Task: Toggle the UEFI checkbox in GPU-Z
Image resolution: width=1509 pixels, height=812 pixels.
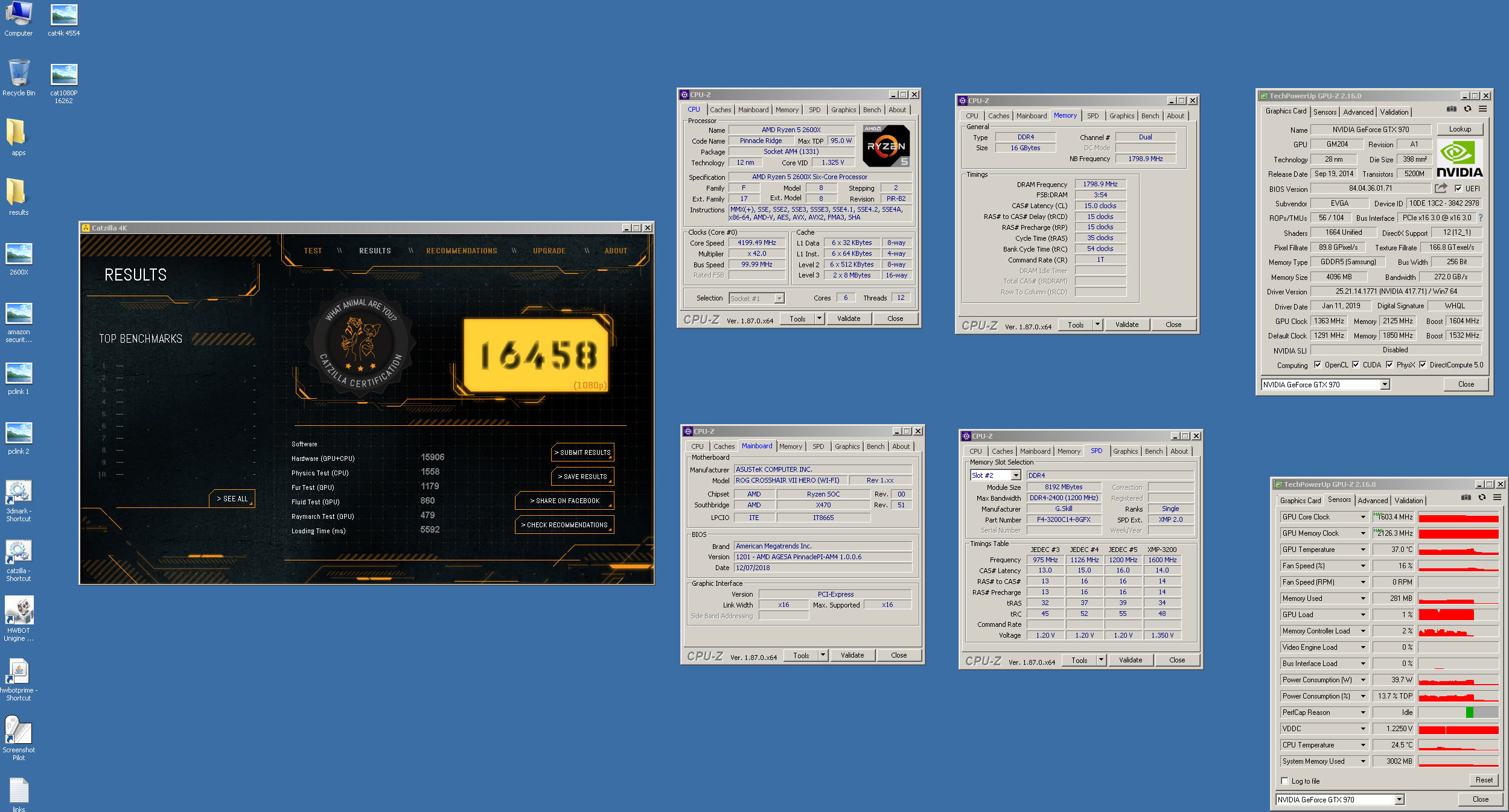Action: 1458,188
